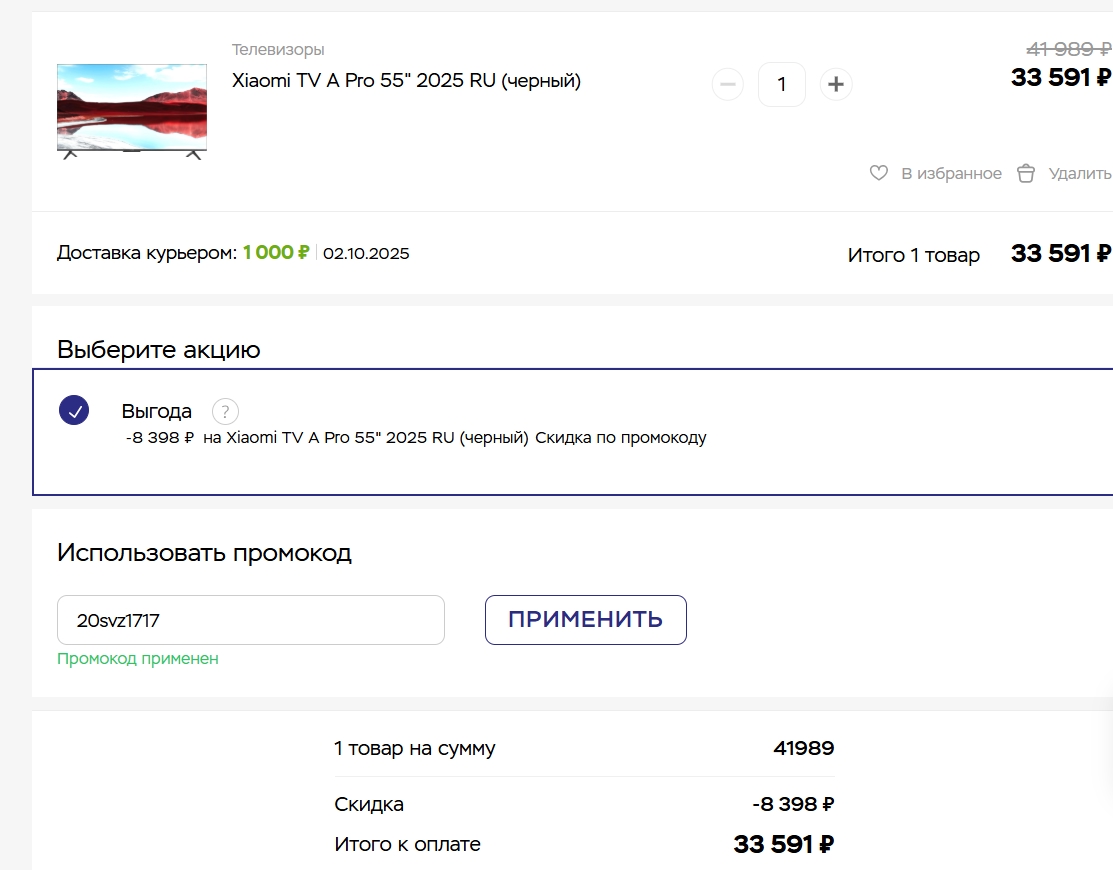Screen dimensions: 1113x870
Task: Click the ПРИМЕНИТЬ button
Action: pos(586,620)
